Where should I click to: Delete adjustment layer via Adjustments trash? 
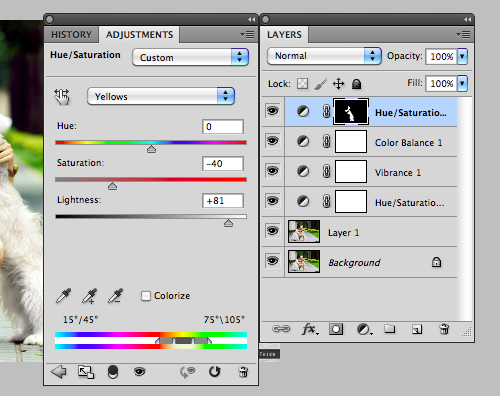pos(243,372)
